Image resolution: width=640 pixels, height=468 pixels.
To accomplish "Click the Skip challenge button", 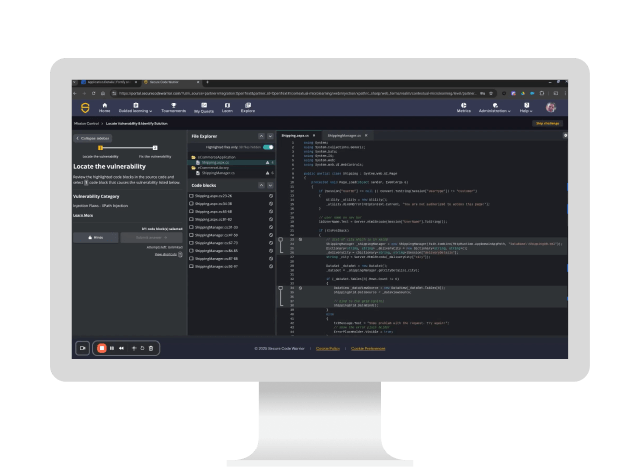I will (547, 123).
